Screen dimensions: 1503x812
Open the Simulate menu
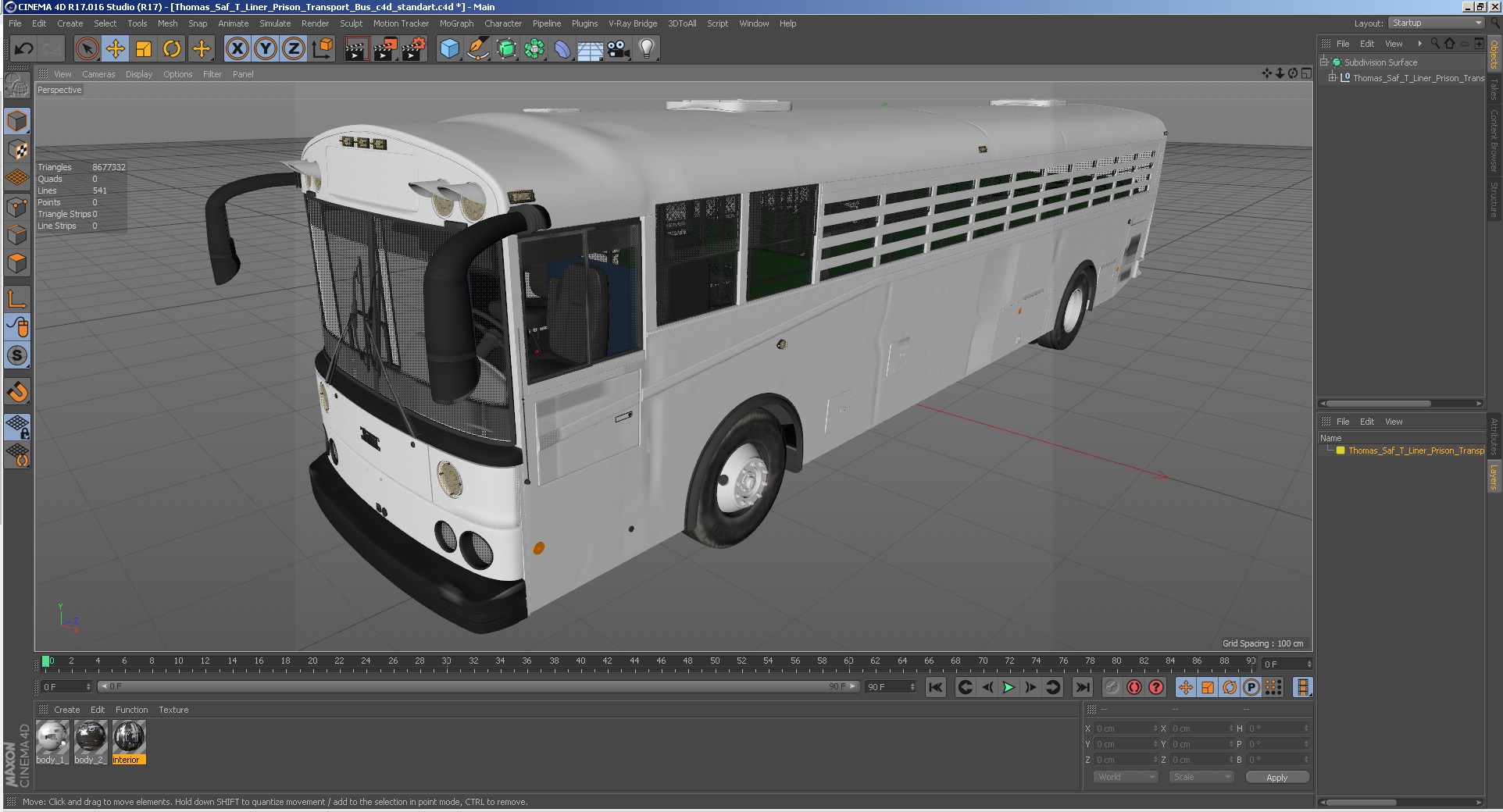click(275, 23)
